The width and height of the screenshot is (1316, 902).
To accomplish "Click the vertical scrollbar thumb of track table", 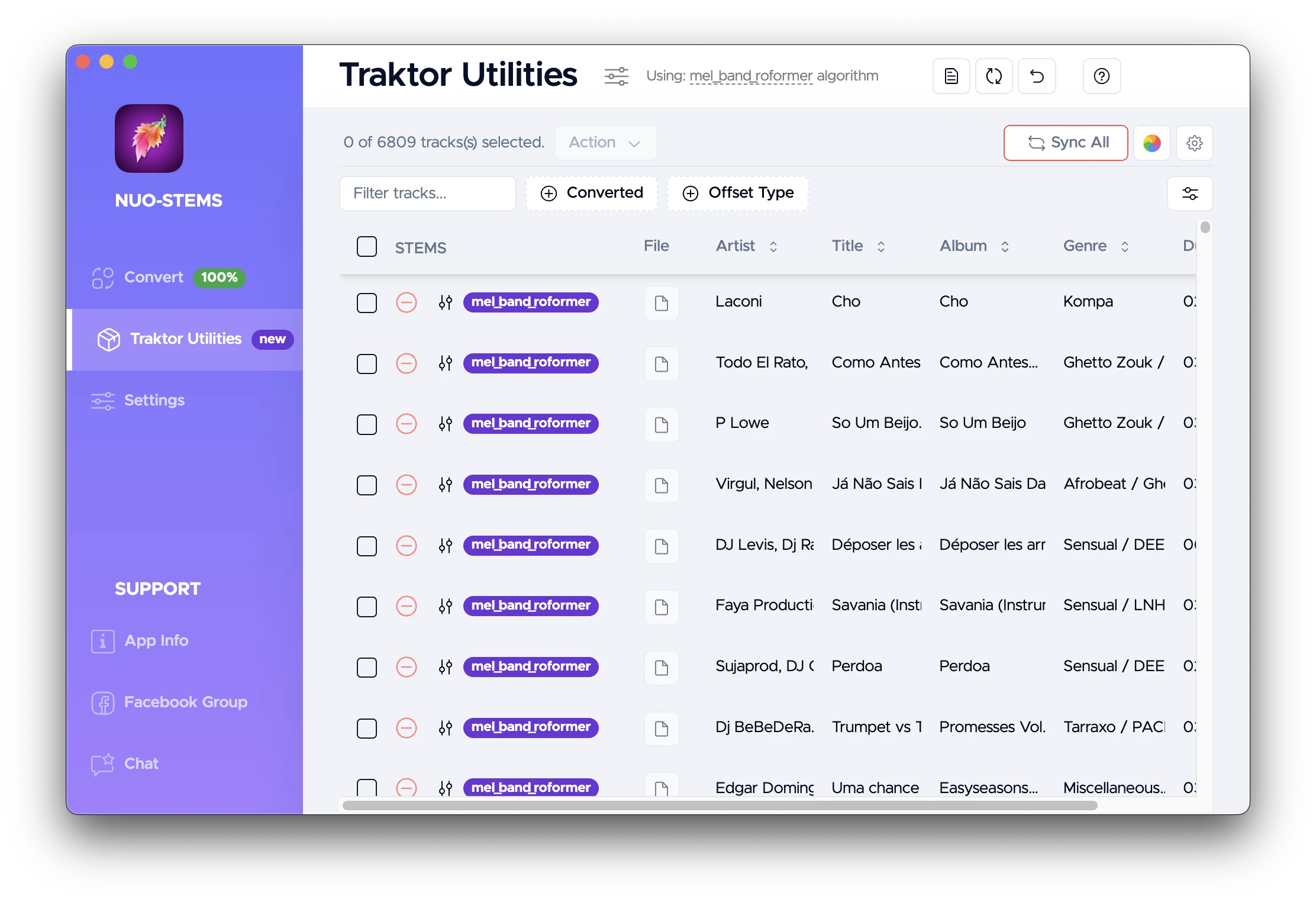I will [x=1205, y=227].
